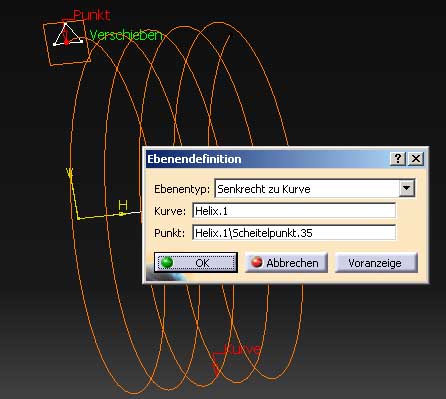The height and width of the screenshot is (399, 446).
Task: Click the green Verschieben label
Action: (126, 35)
